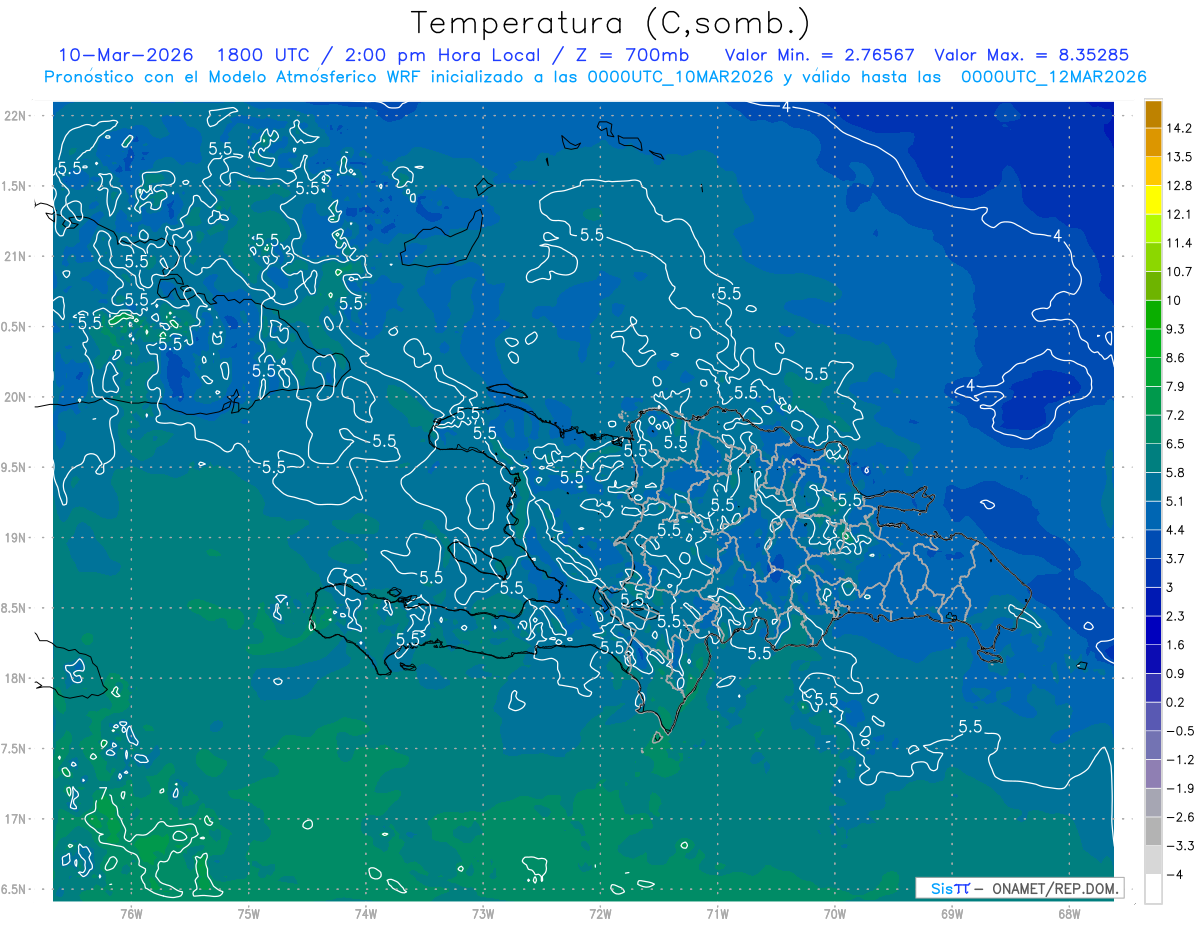Click the "8.6" colorbar value
Screen dimensions: 1200x927
pos(1176,358)
